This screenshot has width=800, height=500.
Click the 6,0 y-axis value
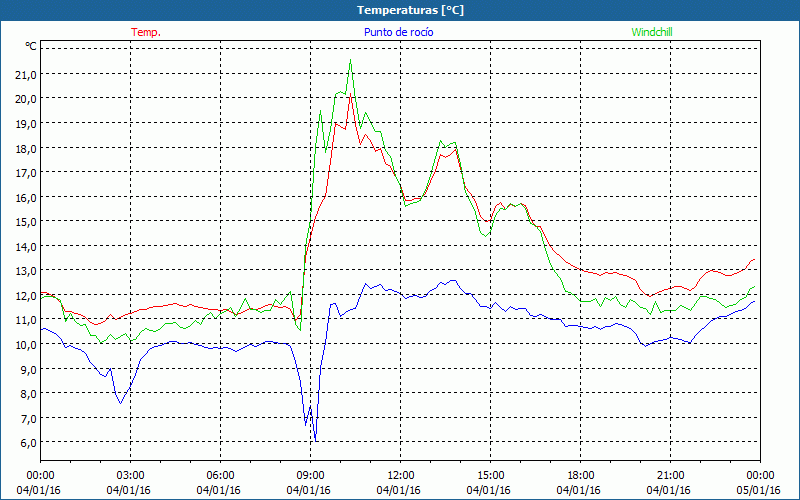[x=29, y=443]
